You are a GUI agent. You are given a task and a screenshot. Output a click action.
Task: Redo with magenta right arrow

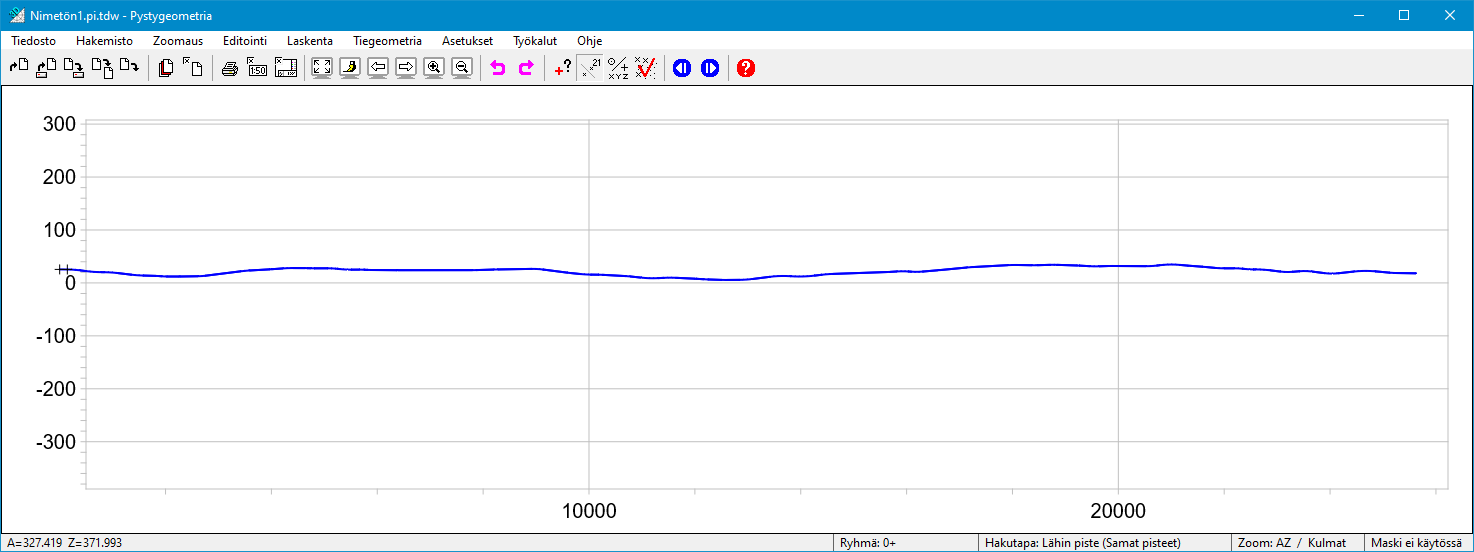pyautogui.click(x=526, y=68)
